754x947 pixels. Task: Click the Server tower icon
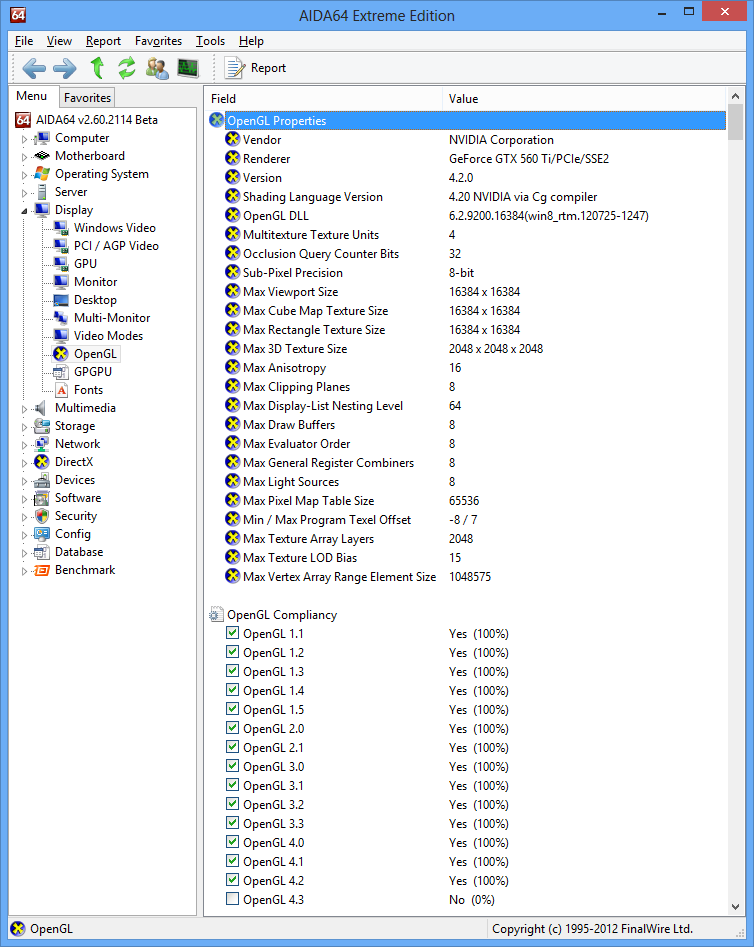coord(42,192)
